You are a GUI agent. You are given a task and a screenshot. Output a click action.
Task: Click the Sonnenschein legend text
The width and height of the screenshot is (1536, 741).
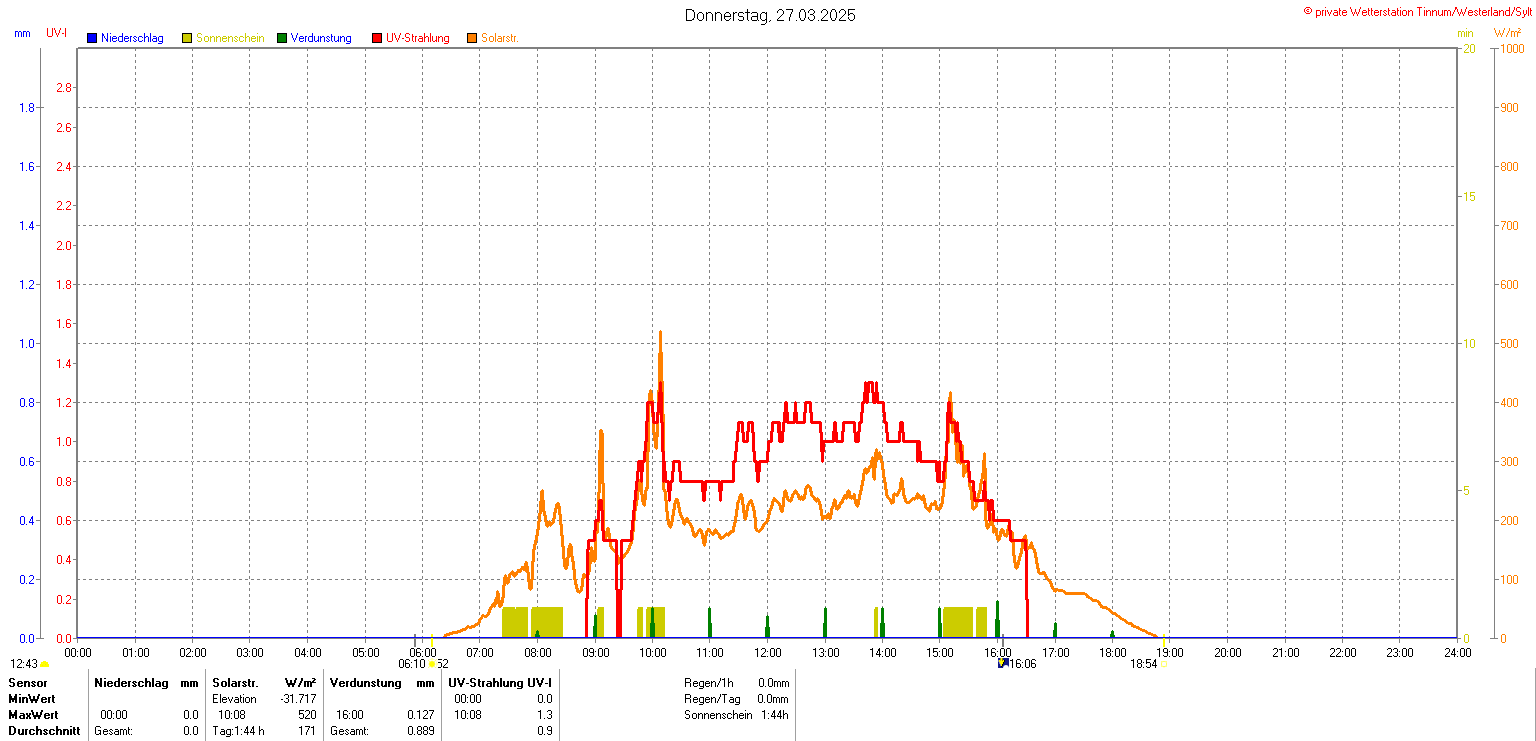(230, 38)
